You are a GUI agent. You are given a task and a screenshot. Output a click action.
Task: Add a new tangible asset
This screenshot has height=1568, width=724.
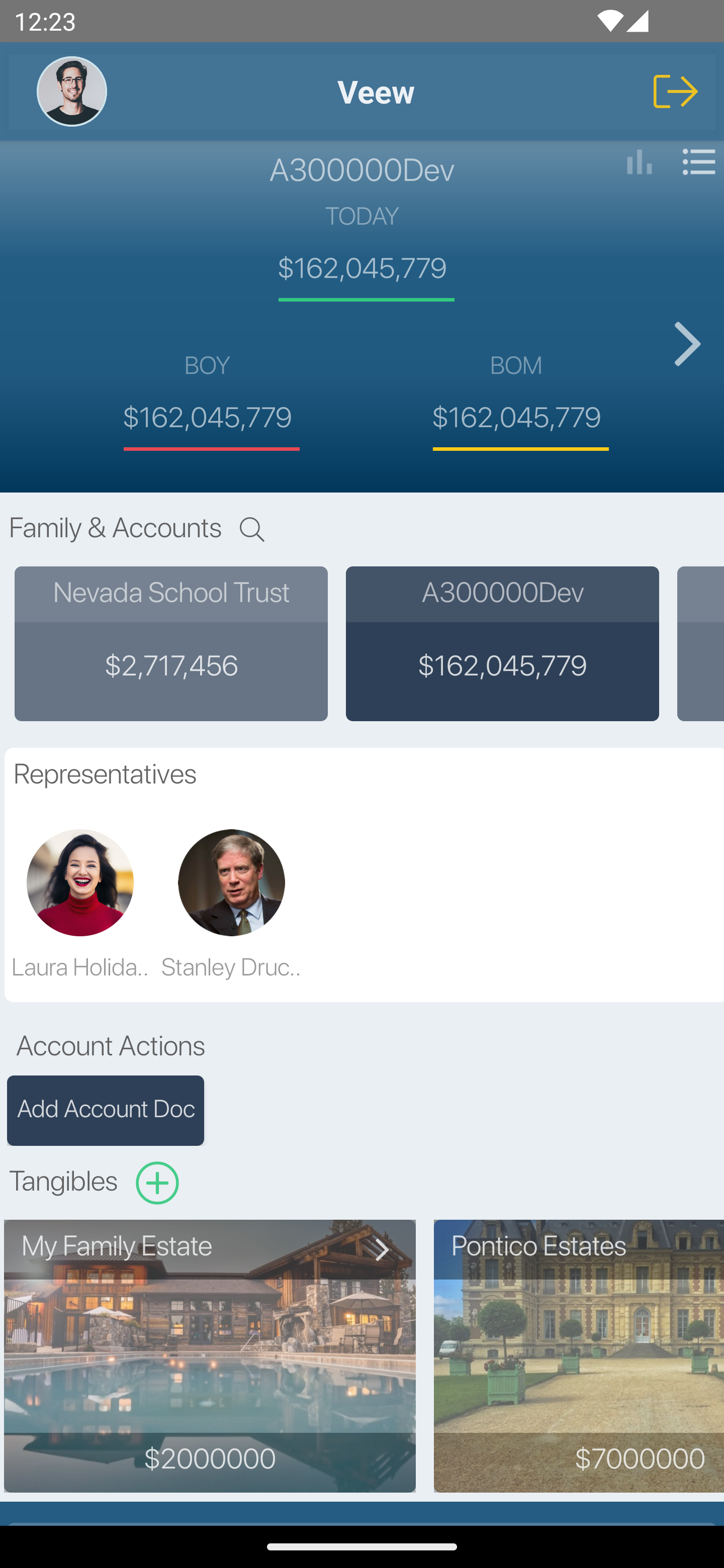(157, 1183)
